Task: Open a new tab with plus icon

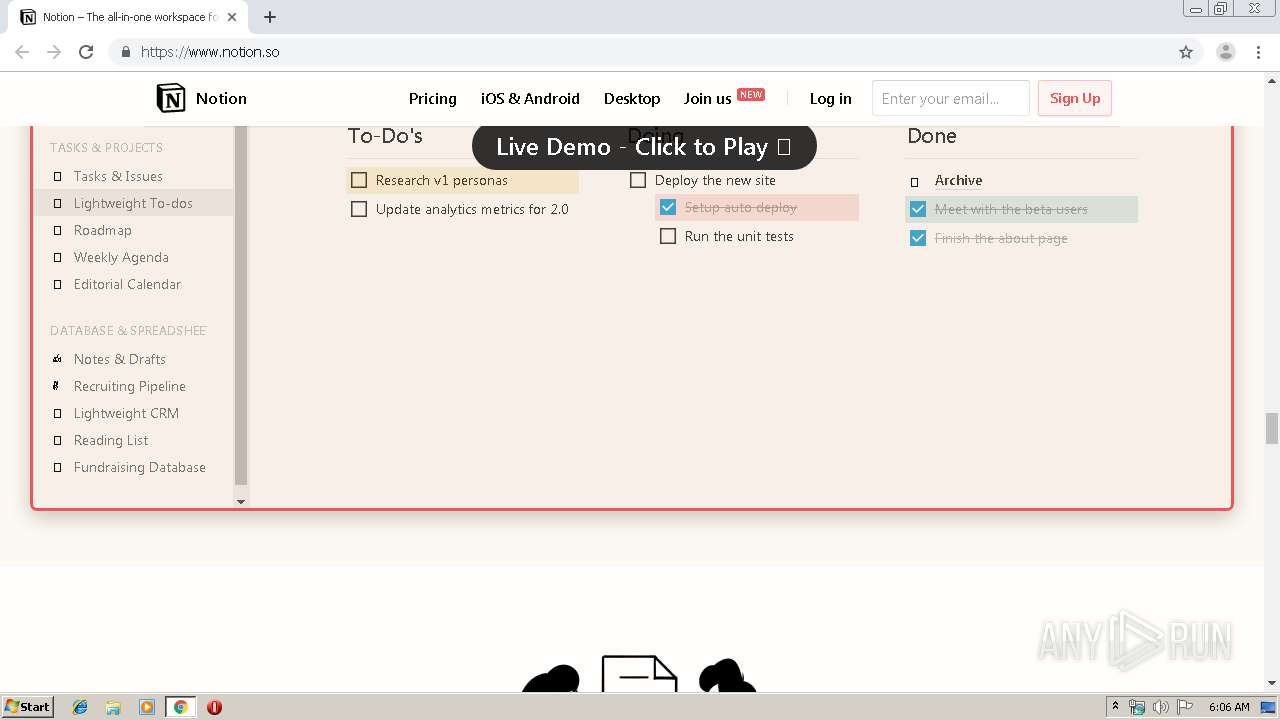Action: (270, 17)
